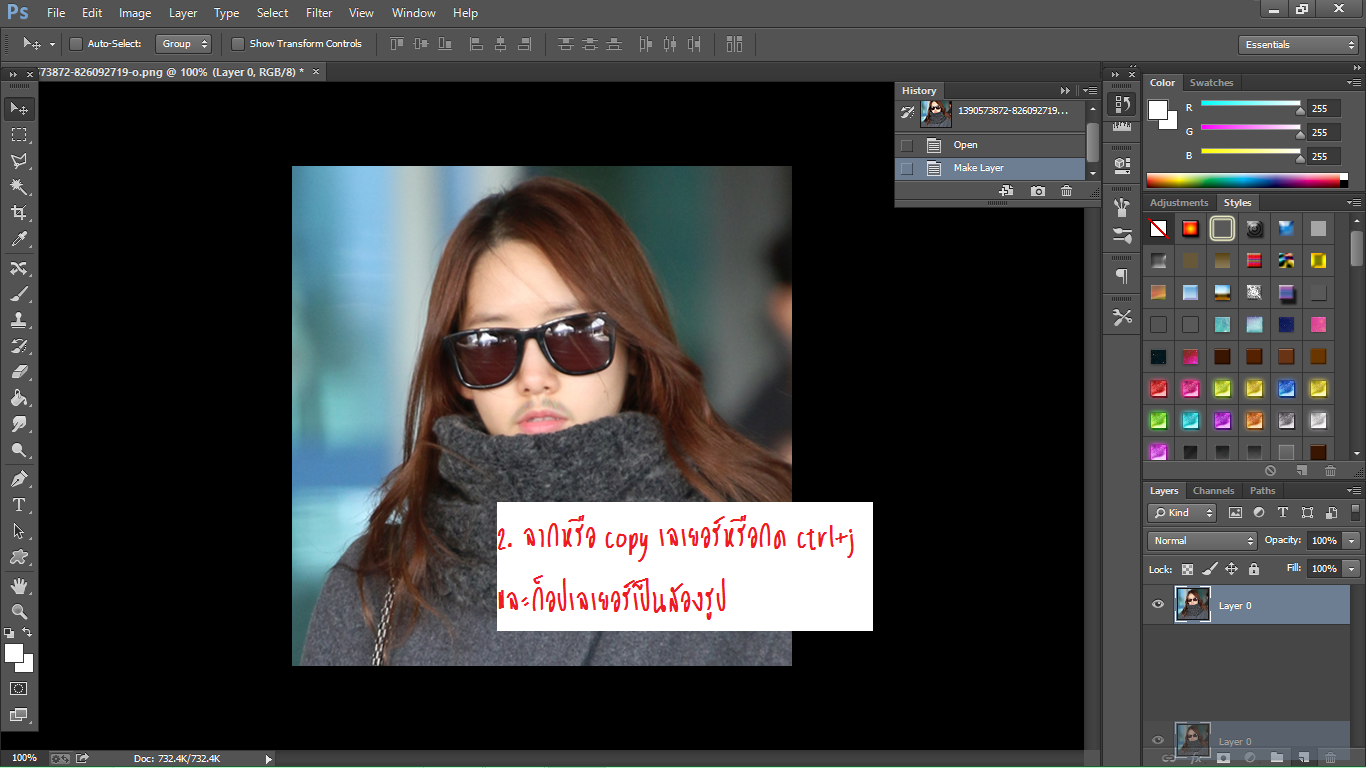Screen dimensions: 1366x768
Task: Select the Zoom tool in toolbar
Action: tap(19, 611)
